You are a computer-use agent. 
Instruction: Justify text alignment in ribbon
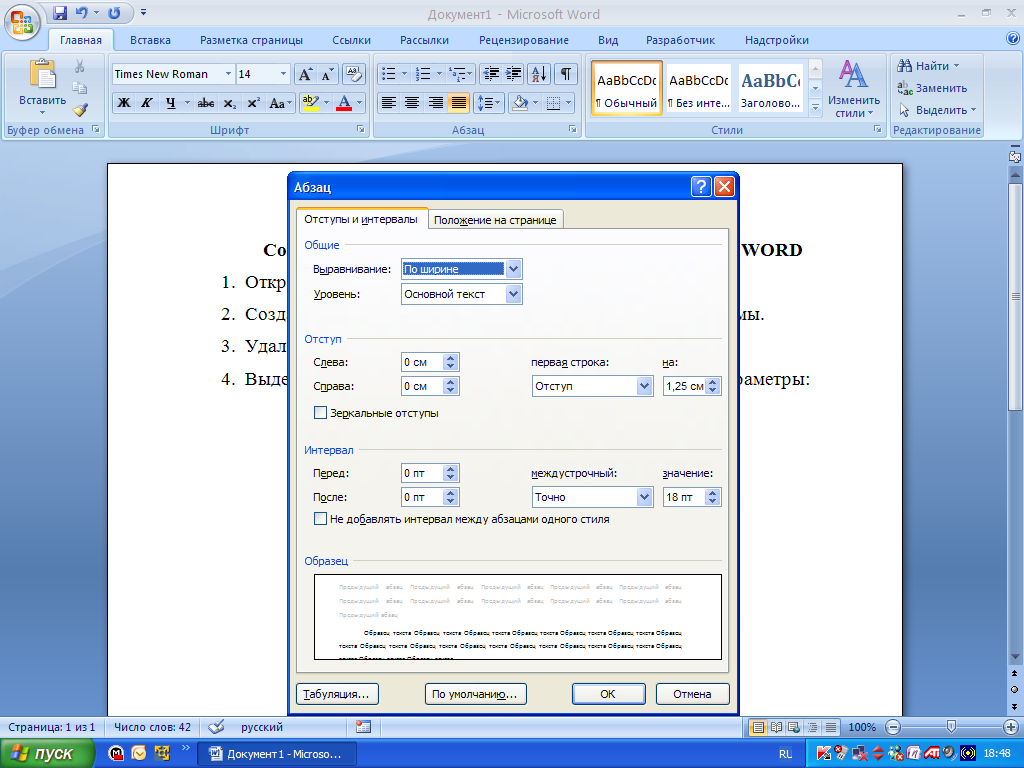tap(458, 103)
